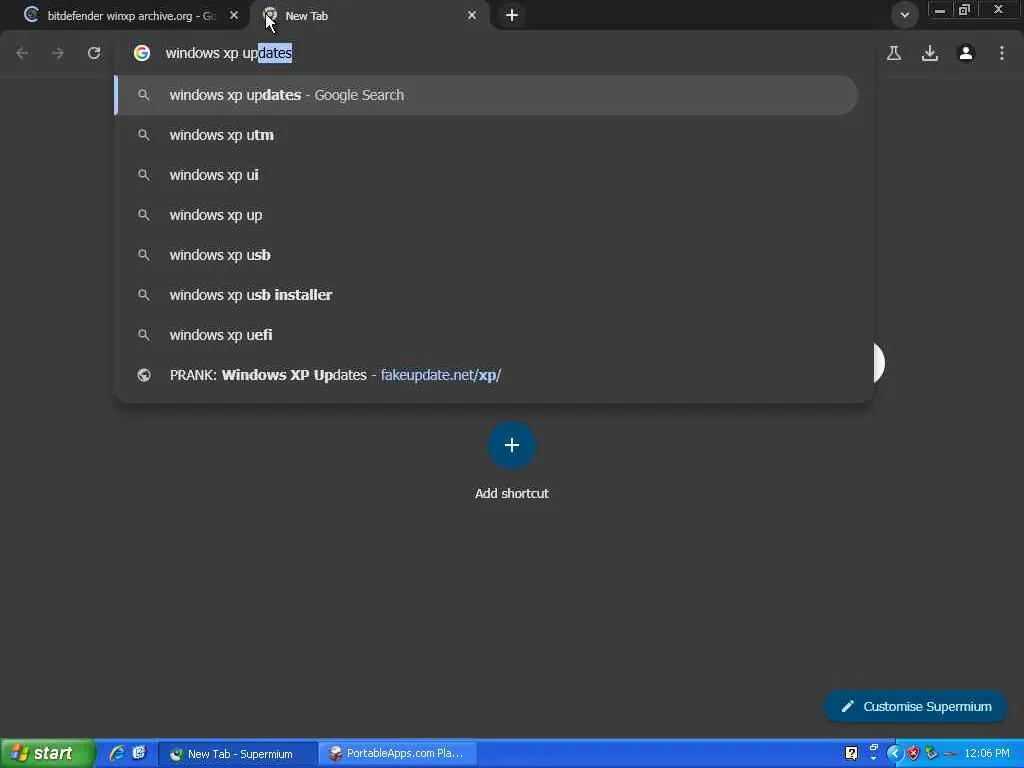Close the New Tab tab

tap(472, 15)
